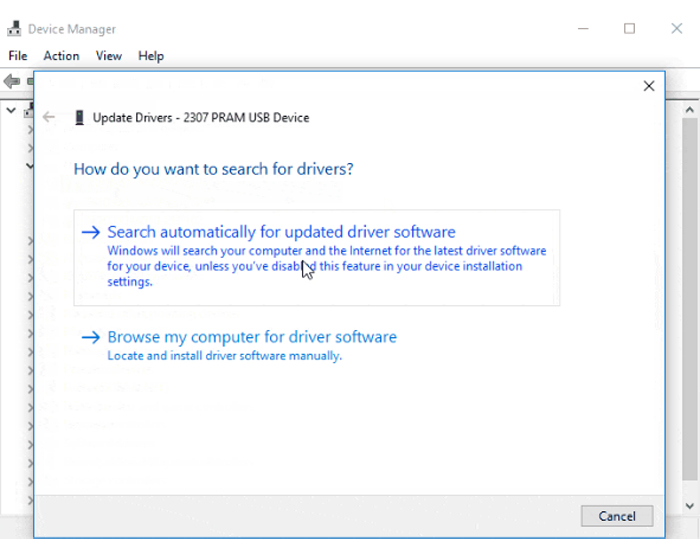Click the dialog back arrow

click(49, 117)
